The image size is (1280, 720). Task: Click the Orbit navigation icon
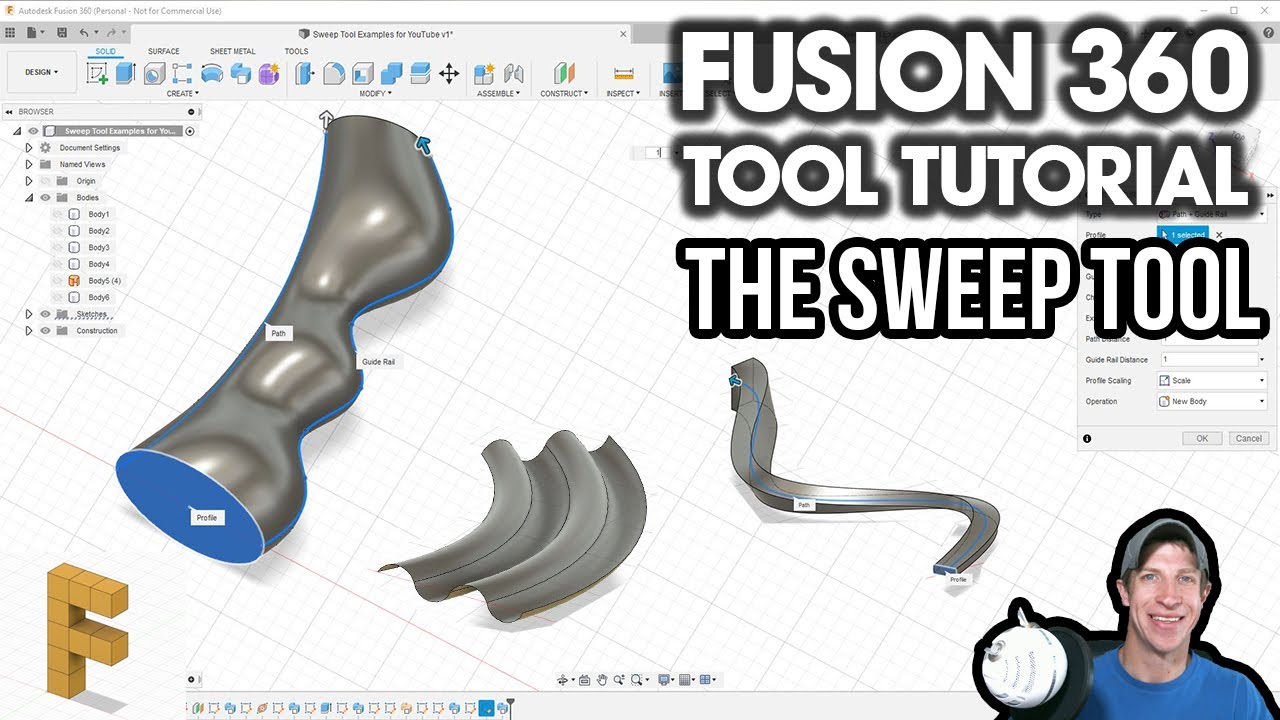coord(564,680)
